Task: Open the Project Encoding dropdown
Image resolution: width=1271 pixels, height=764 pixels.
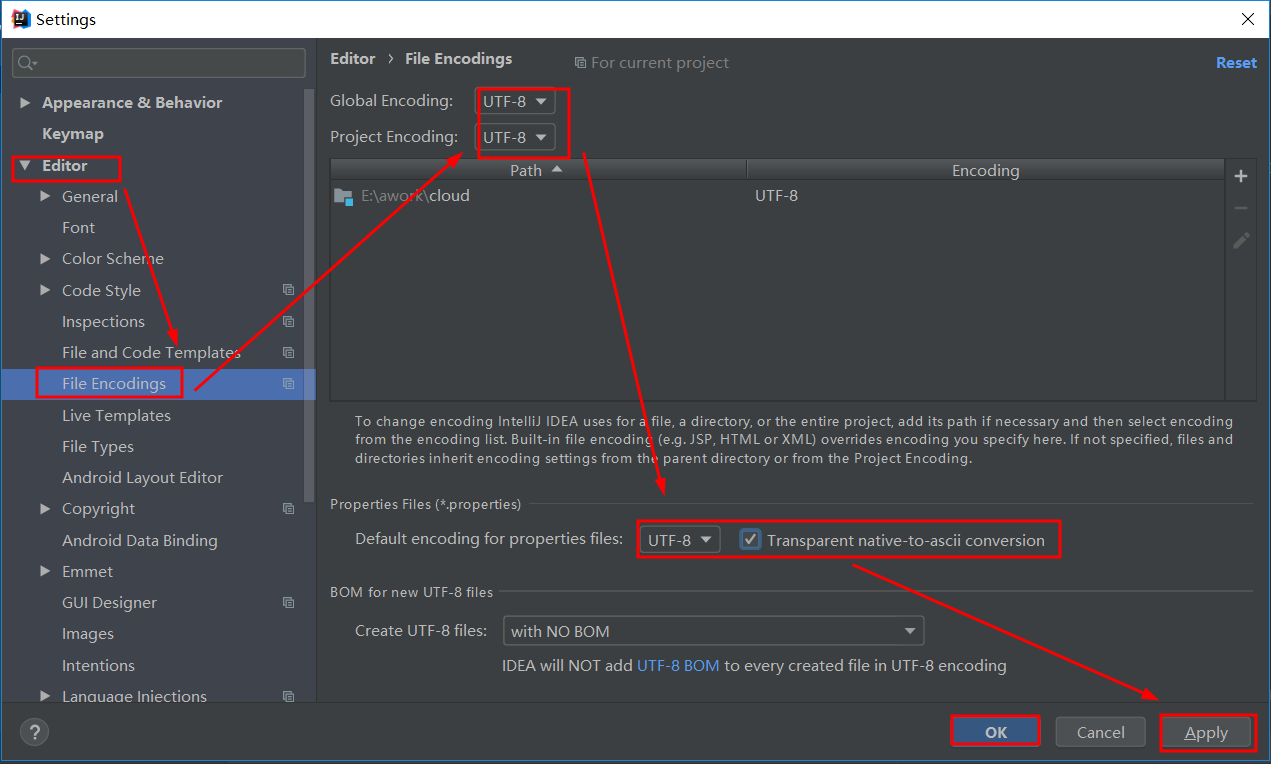Action: coord(515,137)
